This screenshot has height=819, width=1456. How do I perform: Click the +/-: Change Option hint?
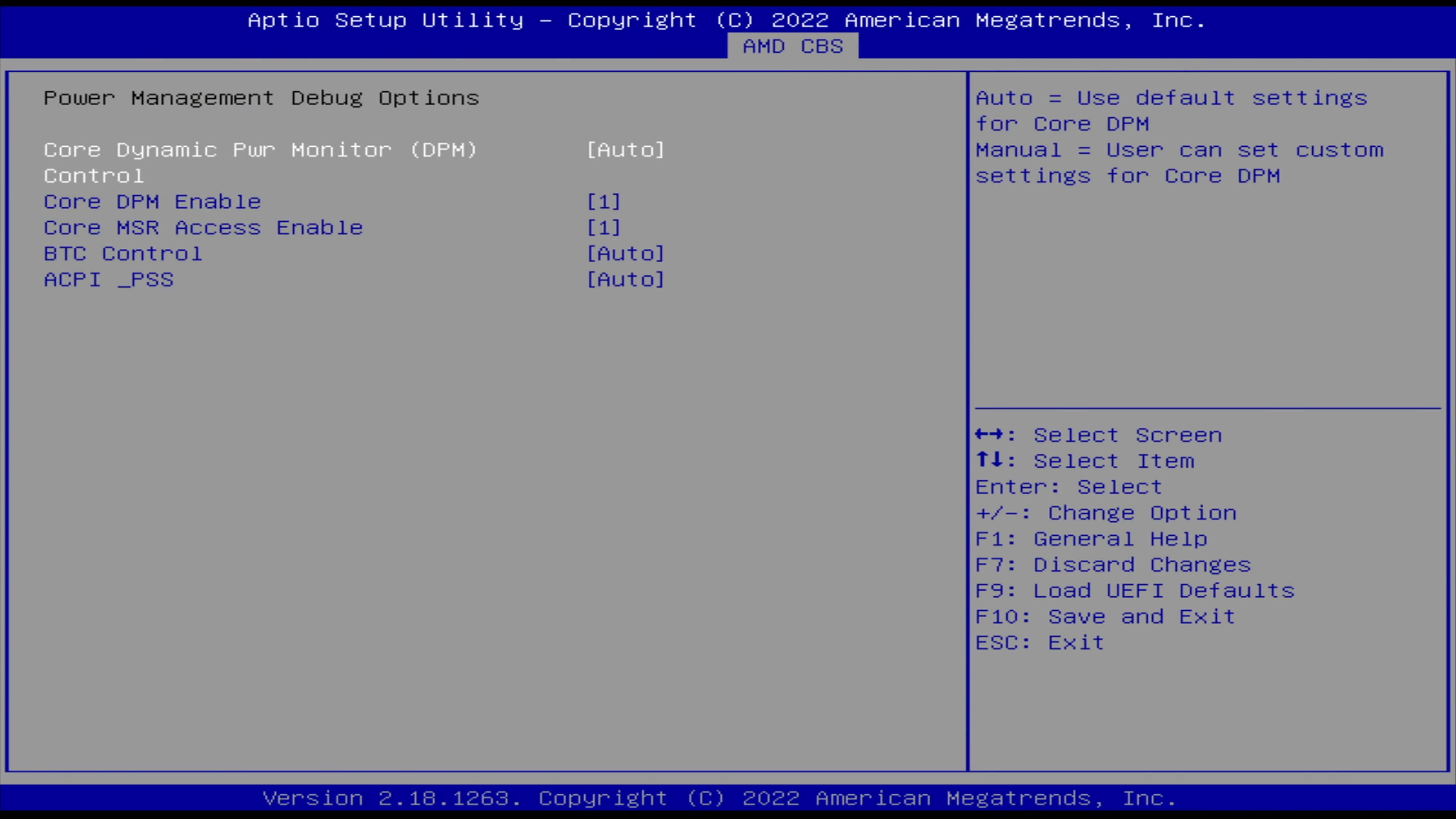tap(1106, 513)
